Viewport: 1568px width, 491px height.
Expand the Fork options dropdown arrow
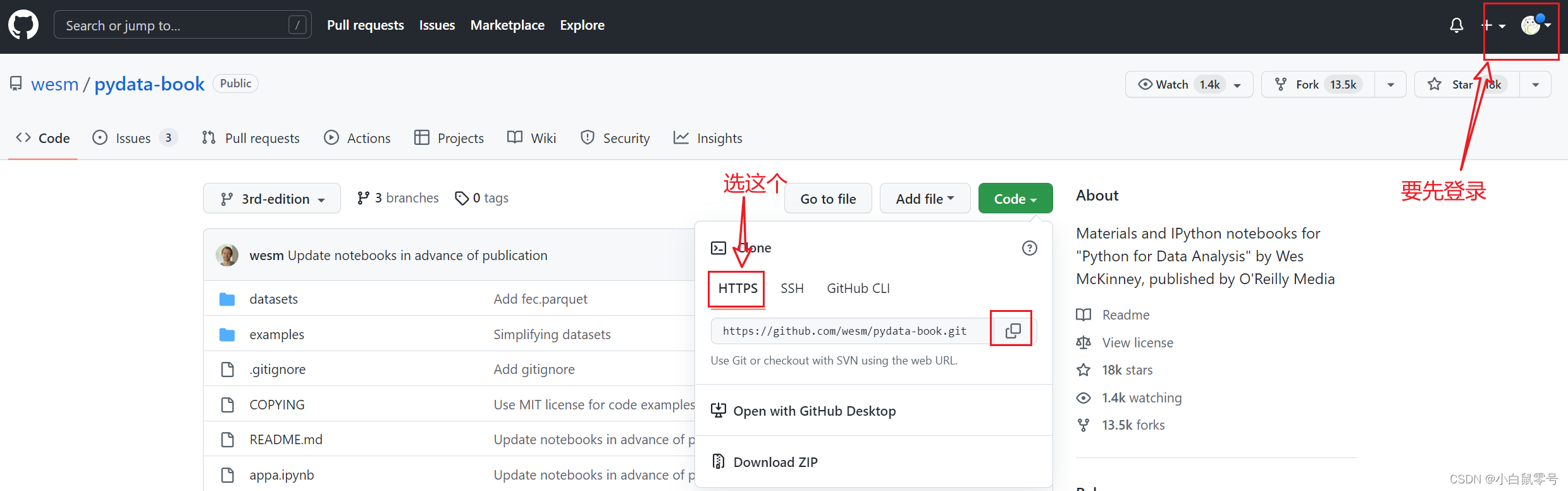pos(1390,85)
